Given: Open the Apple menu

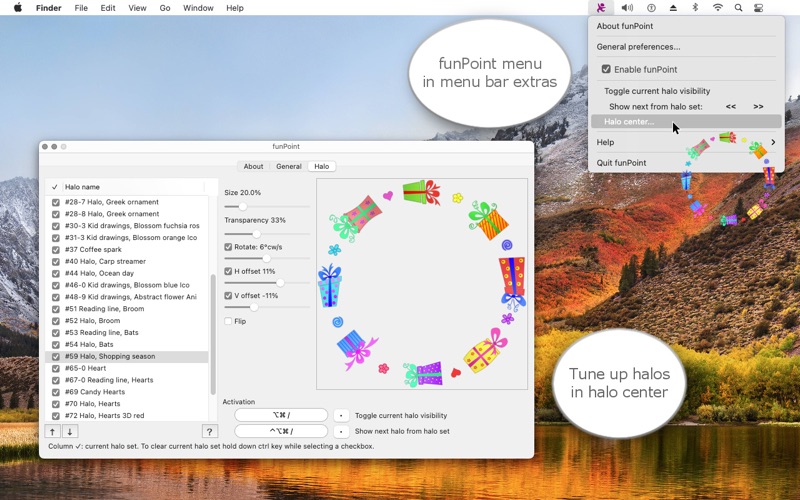Looking at the screenshot, I should 18,8.
